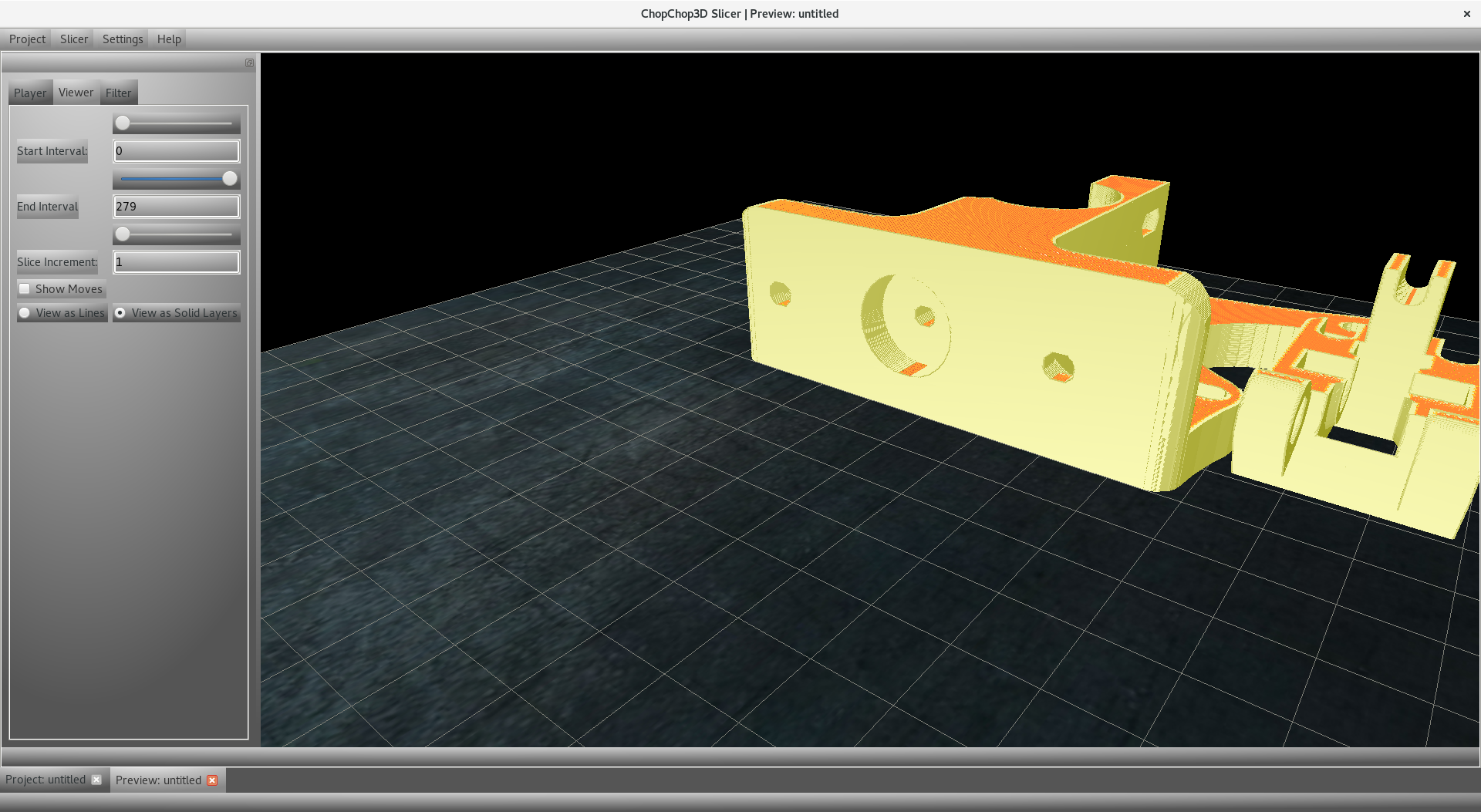
Task: Open the Project menu
Action: pos(27,39)
